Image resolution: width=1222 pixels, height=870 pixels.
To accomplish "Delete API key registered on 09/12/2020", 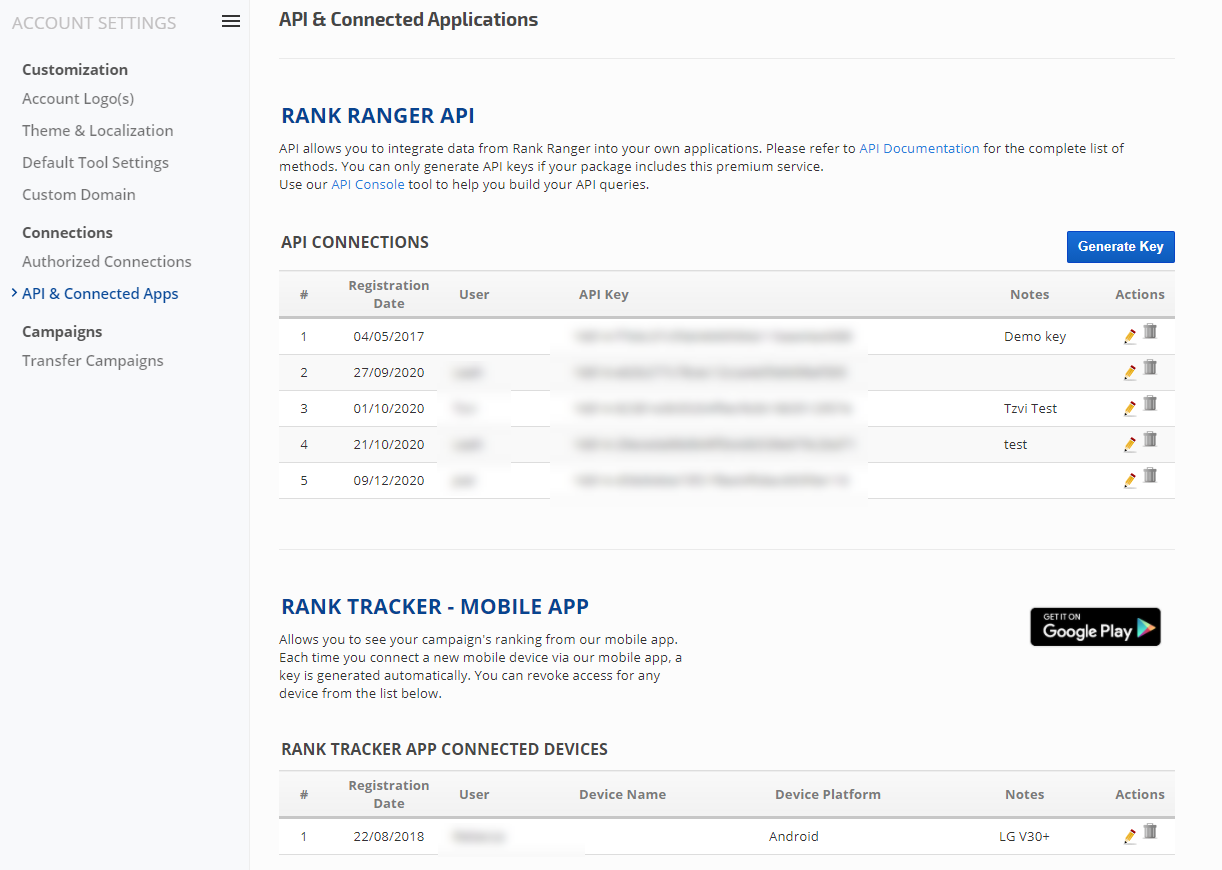I will pyautogui.click(x=1150, y=476).
